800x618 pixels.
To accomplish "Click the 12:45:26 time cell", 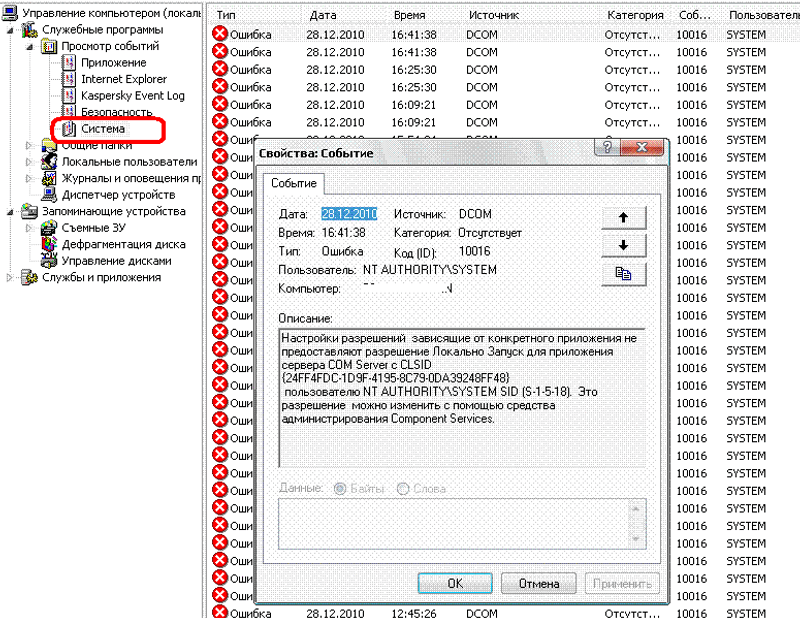I will 414,612.
